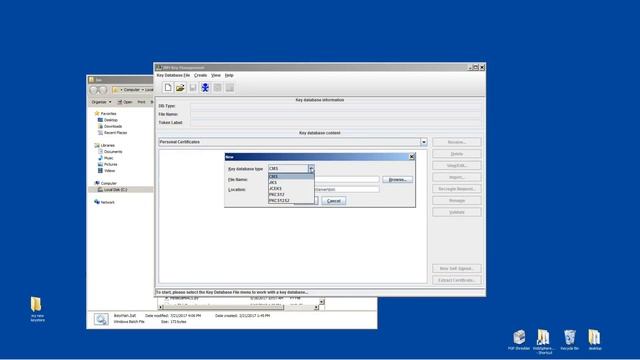Select JCEKS from the database type list
The width and height of the screenshot is (640, 360).
(x=291, y=189)
